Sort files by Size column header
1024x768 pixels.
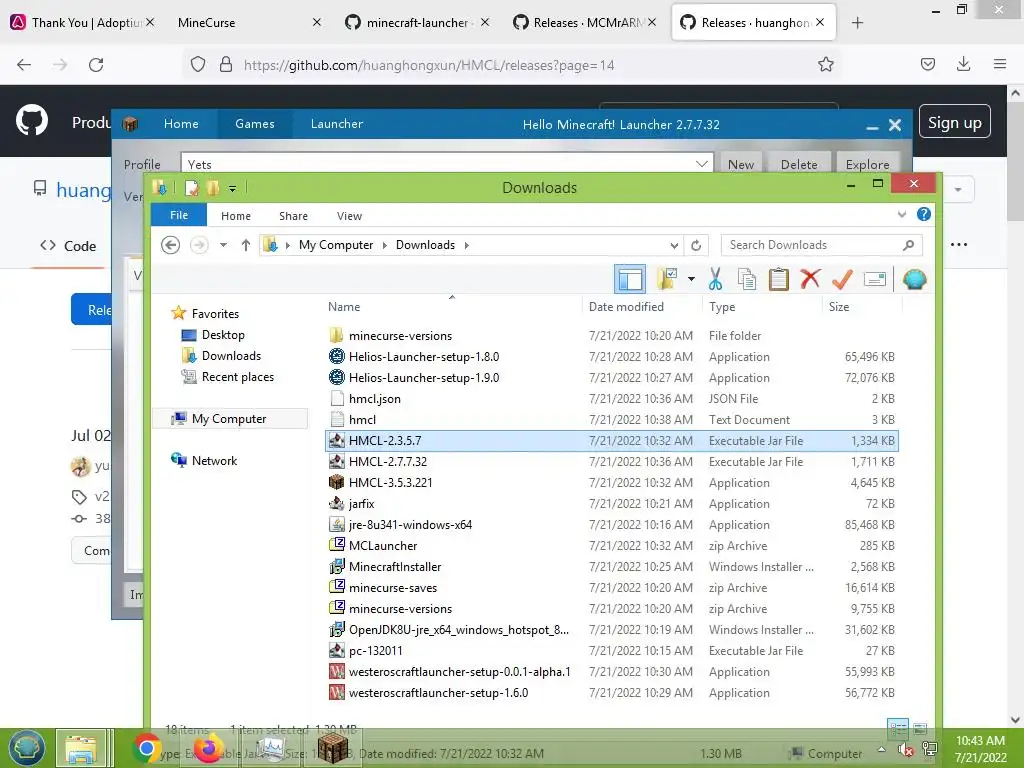point(839,307)
